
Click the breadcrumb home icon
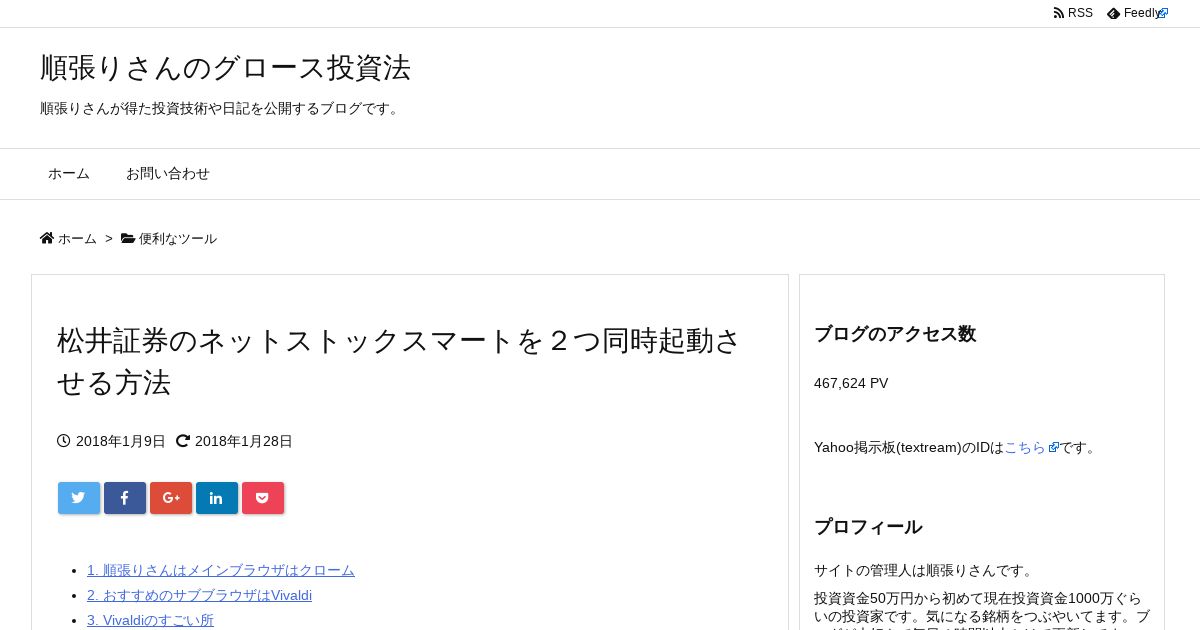47,238
